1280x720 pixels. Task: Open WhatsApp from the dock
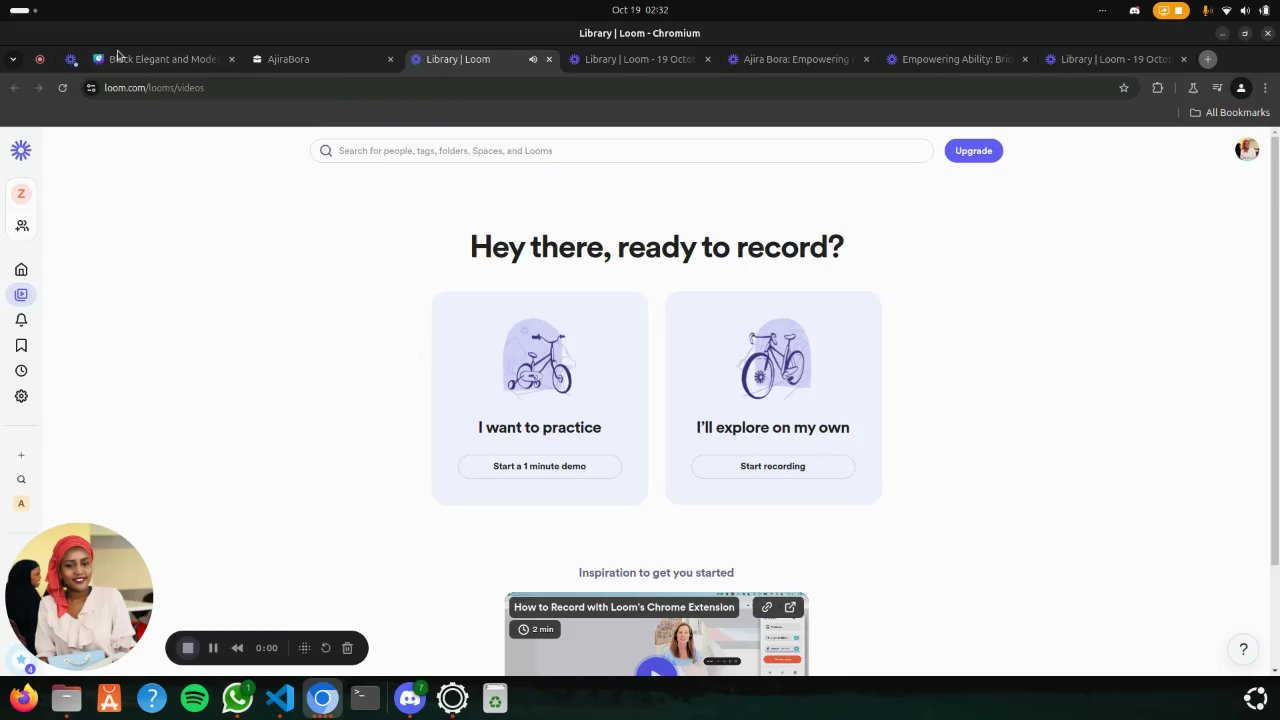[237, 698]
